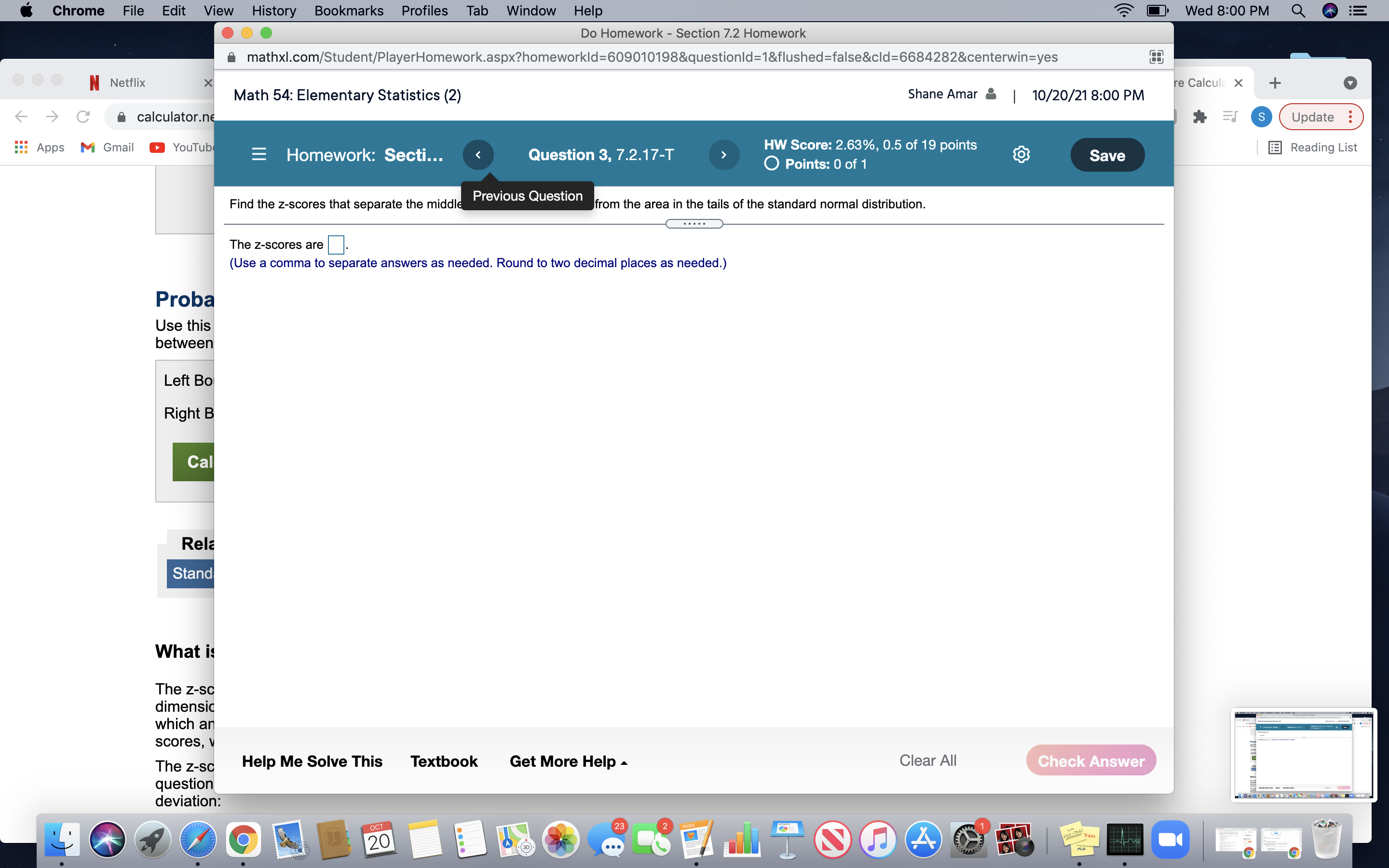1389x868 pixels.
Task: Switch to the Netflix tab
Action: coord(127,82)
